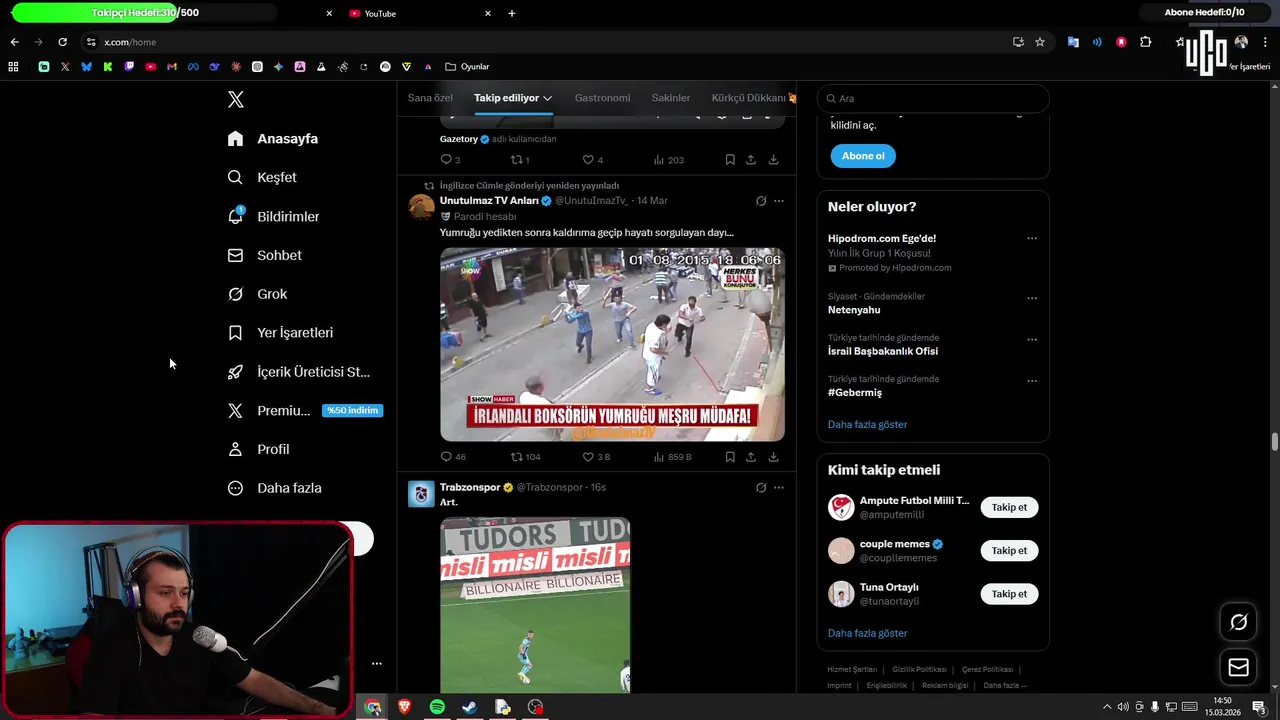Switch to Sana özel tab
The width and height of the screenshot is (1280, 720).
430,98
